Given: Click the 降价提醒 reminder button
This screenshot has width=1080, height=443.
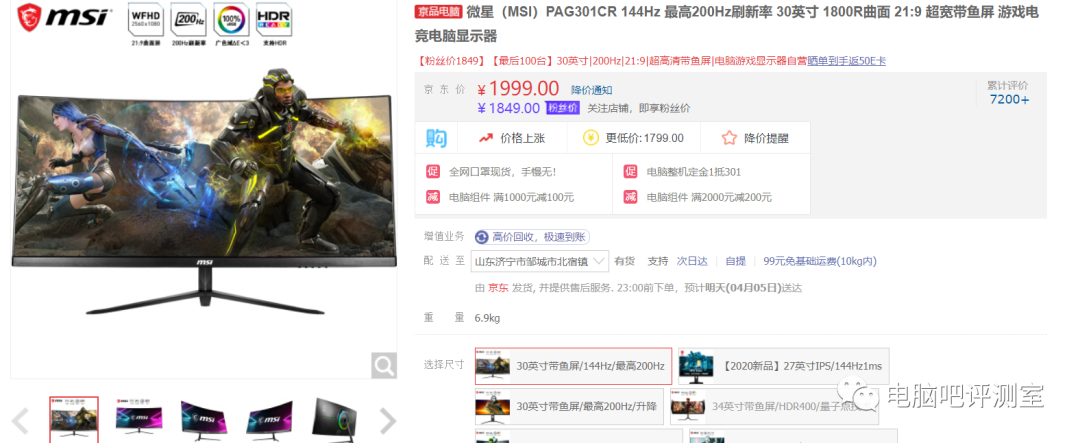Looking at the screenshot, I should pyautogui.click(x=755, y=138).
